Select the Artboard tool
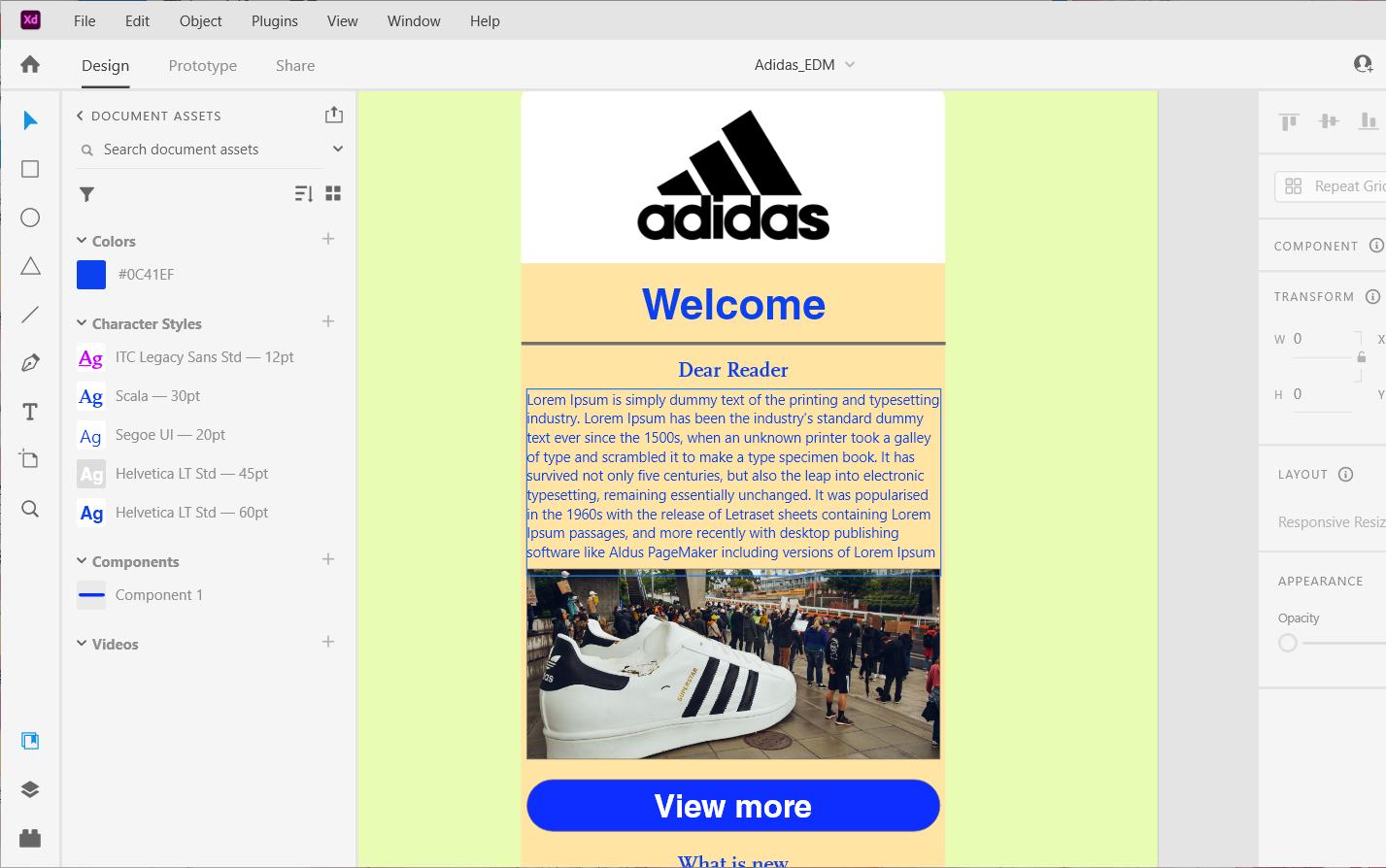 [x=30, y=460]
